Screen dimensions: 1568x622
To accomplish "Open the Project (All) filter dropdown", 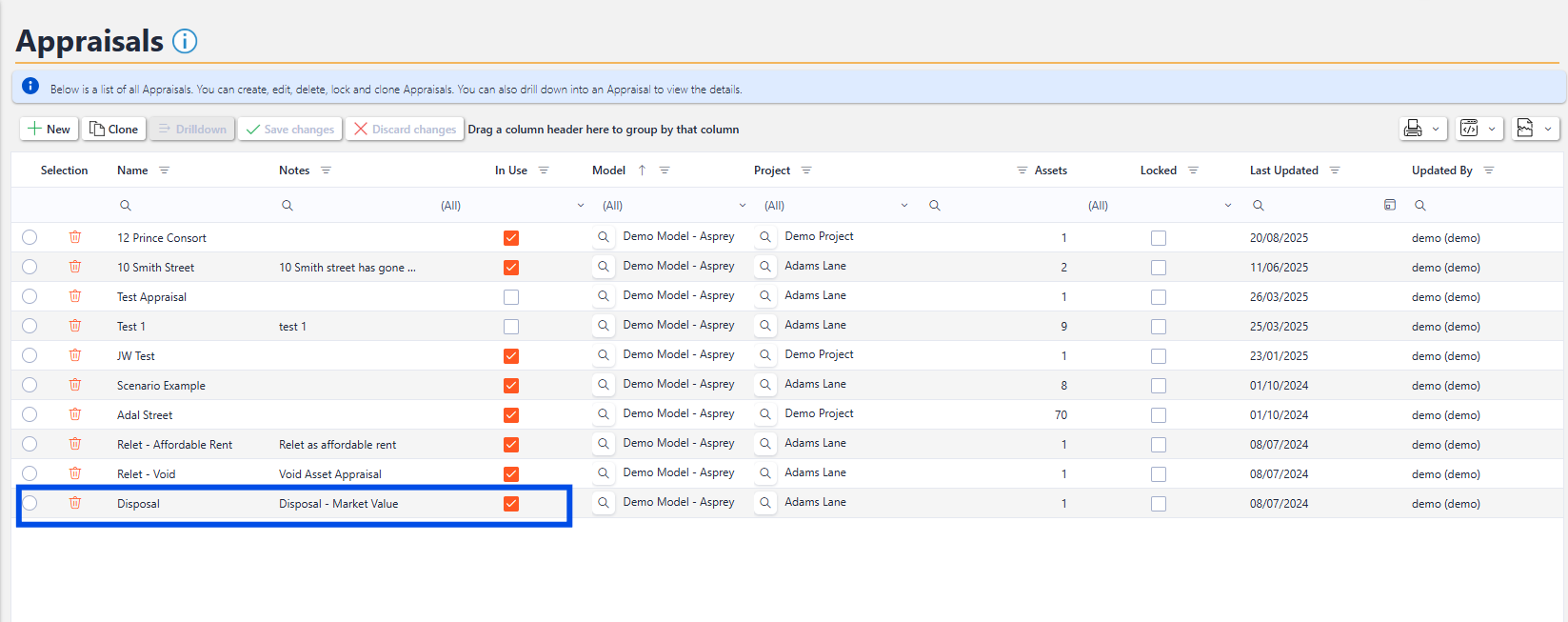I will [903, 206].
